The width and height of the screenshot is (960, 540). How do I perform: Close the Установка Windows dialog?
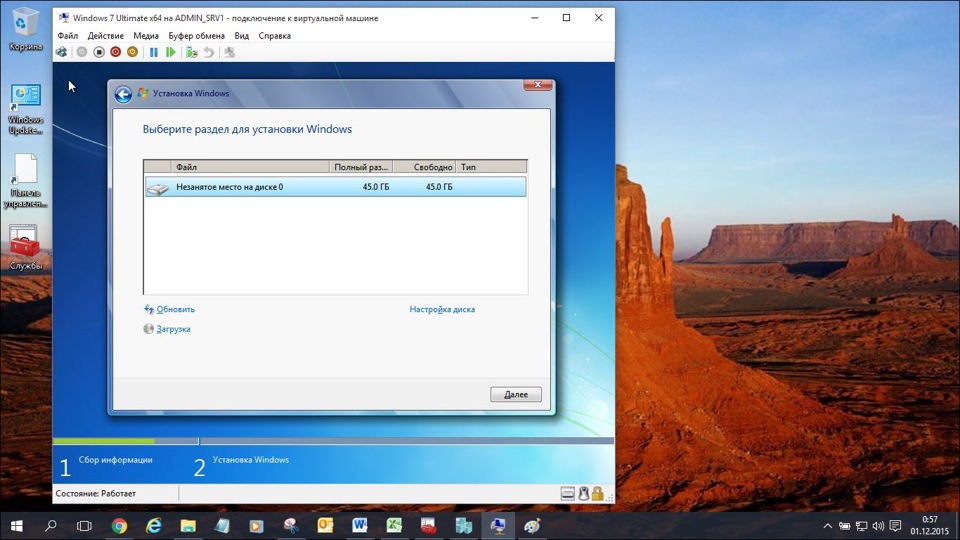(538, 84)
